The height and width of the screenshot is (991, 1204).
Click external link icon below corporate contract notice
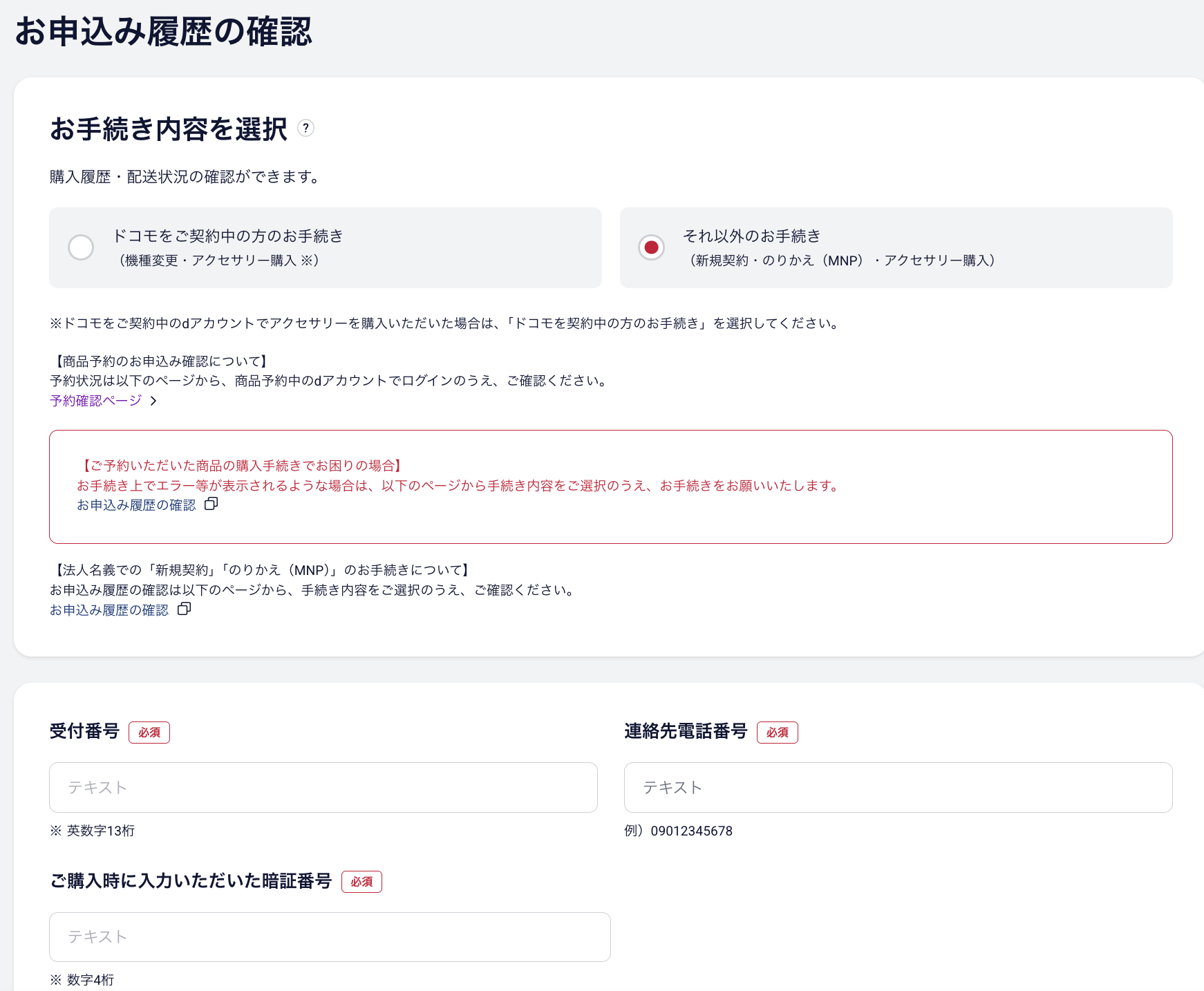pyautogui.click(x=184, y=610)
